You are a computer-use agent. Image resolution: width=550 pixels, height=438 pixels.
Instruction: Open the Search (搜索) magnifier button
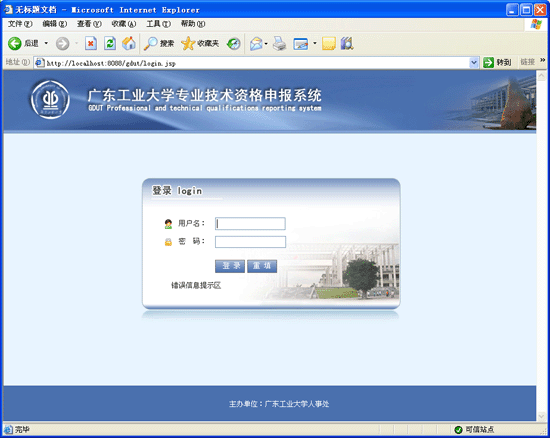159,43
